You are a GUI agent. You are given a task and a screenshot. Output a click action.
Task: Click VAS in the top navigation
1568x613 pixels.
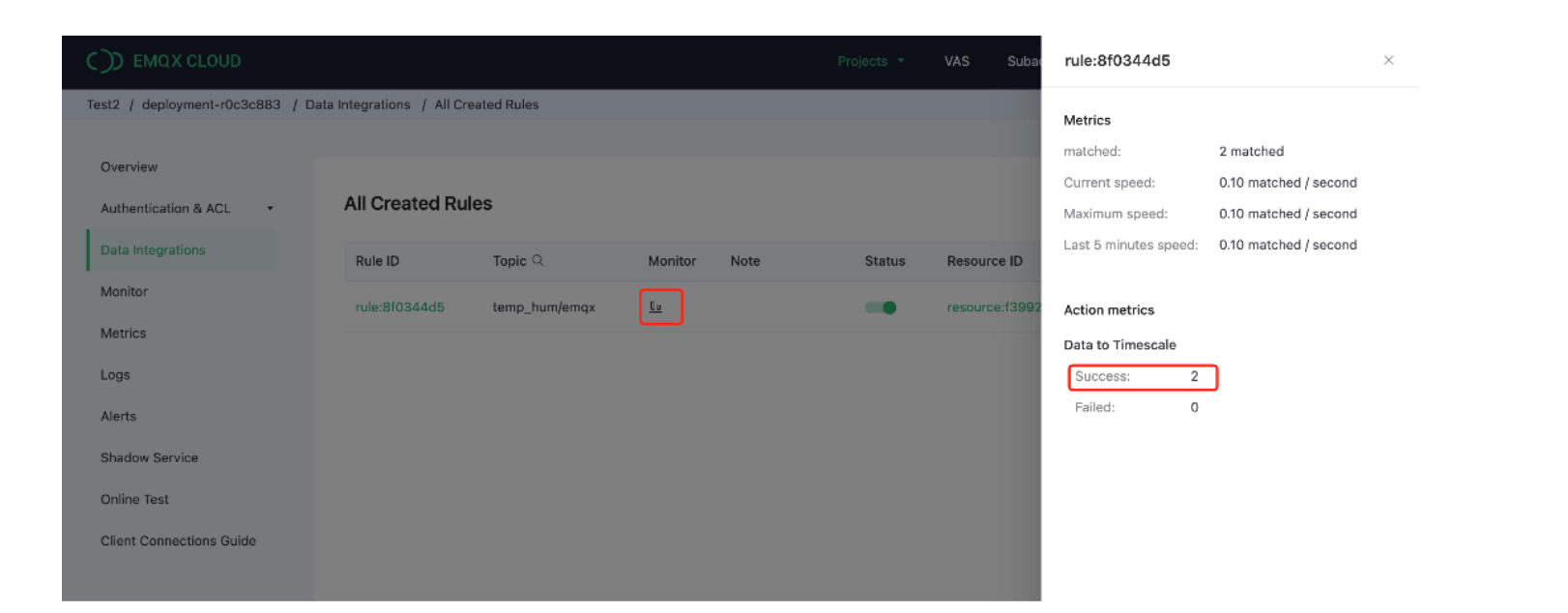point(956,61)
